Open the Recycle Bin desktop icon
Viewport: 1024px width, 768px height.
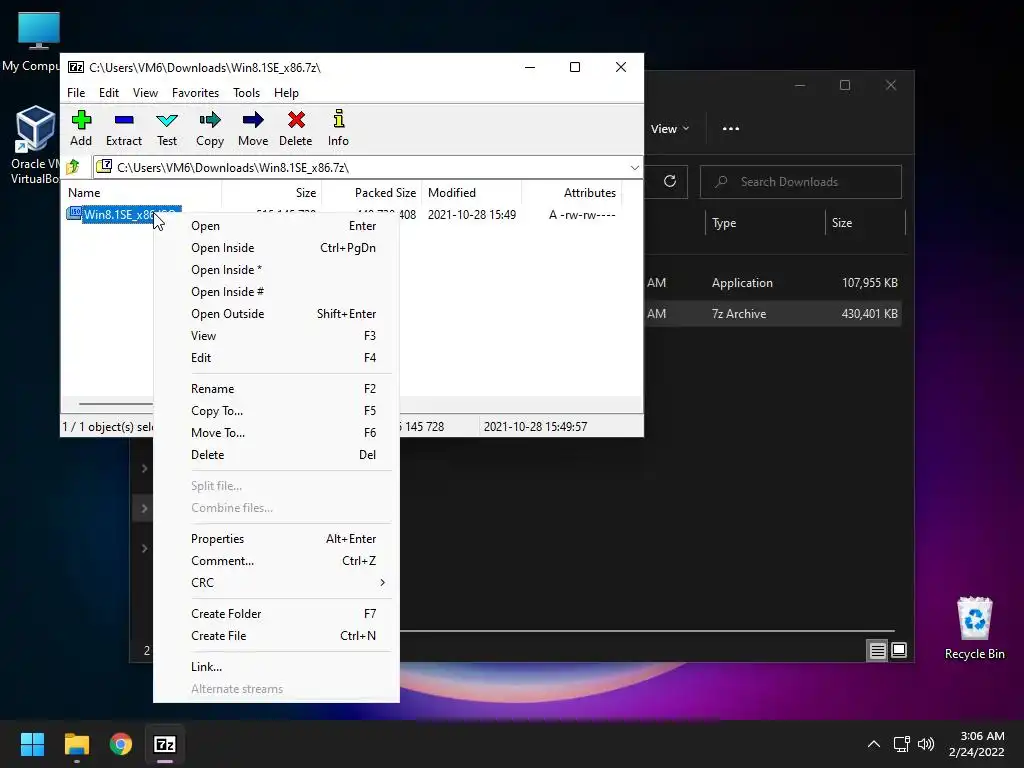point(974,628)
